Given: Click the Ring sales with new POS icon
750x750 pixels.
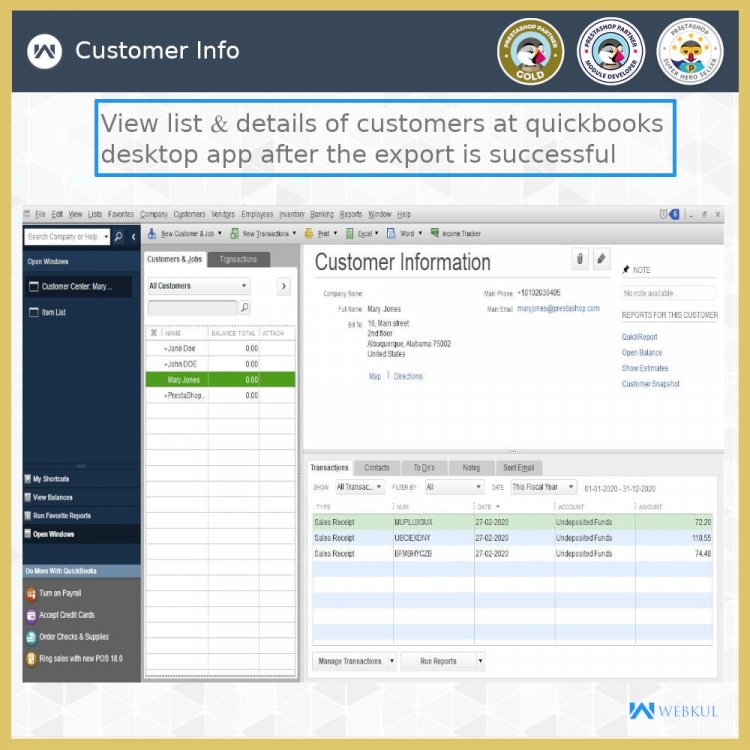Looking at the screenshot, I should [x=31, y=659].
